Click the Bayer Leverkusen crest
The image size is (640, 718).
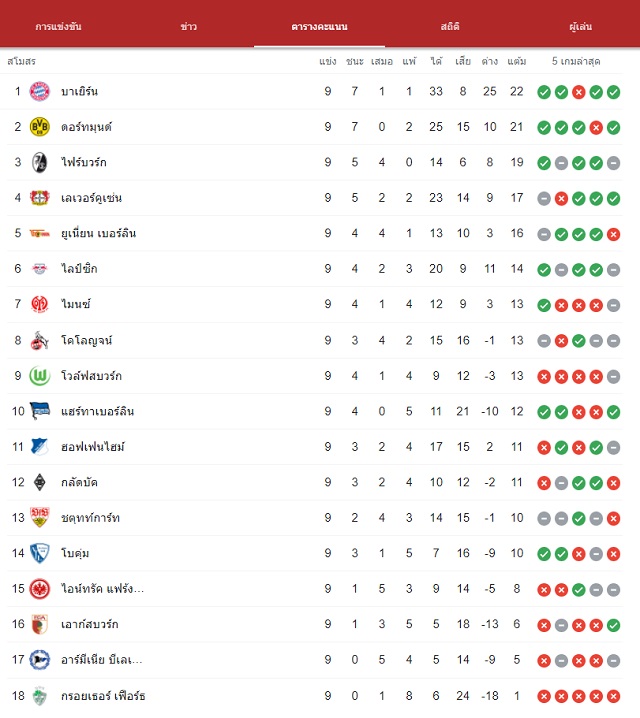(x=40, y=198)
